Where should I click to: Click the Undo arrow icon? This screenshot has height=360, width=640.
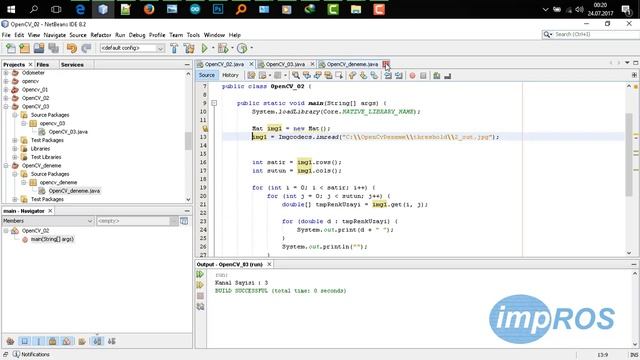click(72, 48)
